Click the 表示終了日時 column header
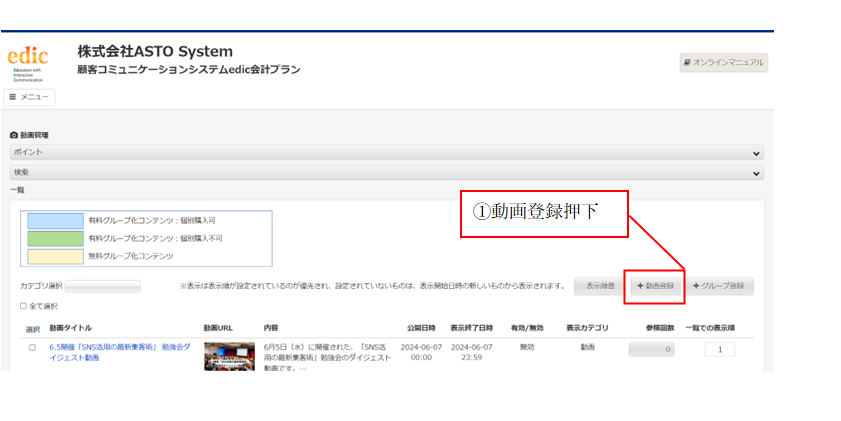Image resolution: width=841 pixels, height=421 pixels. click(x=471, y=328)
